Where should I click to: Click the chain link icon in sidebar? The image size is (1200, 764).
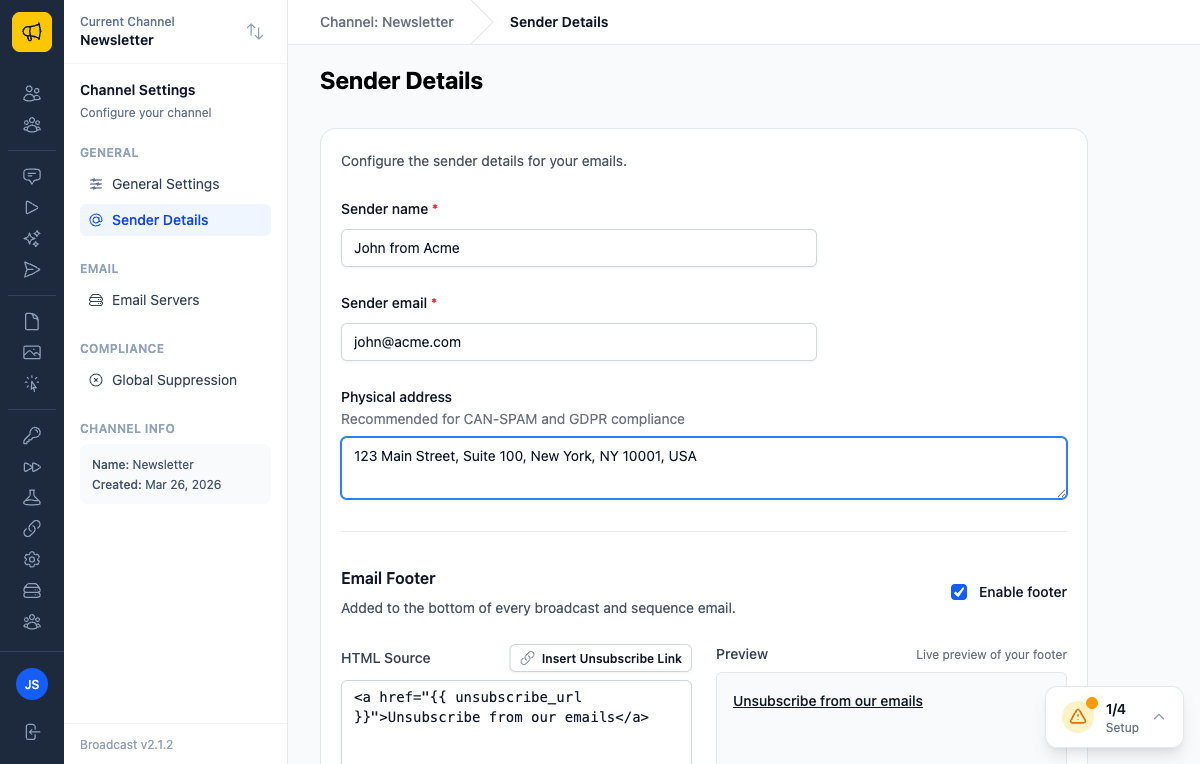(32, 528)
